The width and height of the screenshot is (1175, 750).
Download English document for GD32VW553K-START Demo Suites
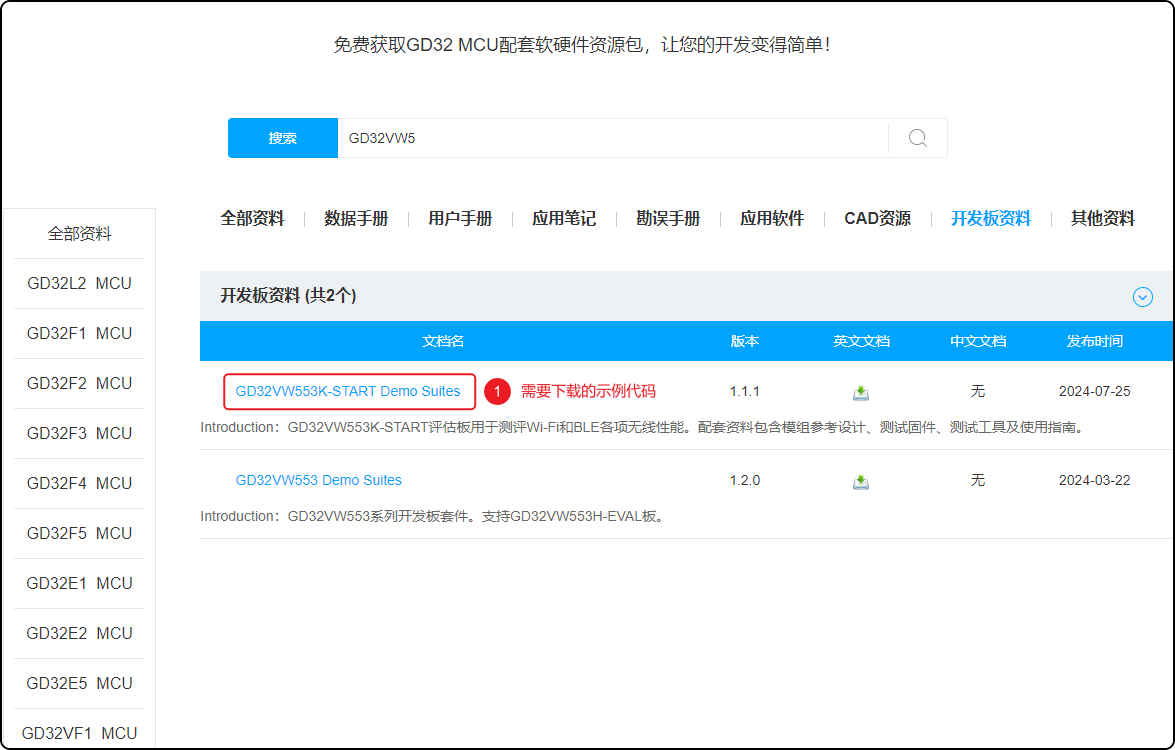(861, 392)
